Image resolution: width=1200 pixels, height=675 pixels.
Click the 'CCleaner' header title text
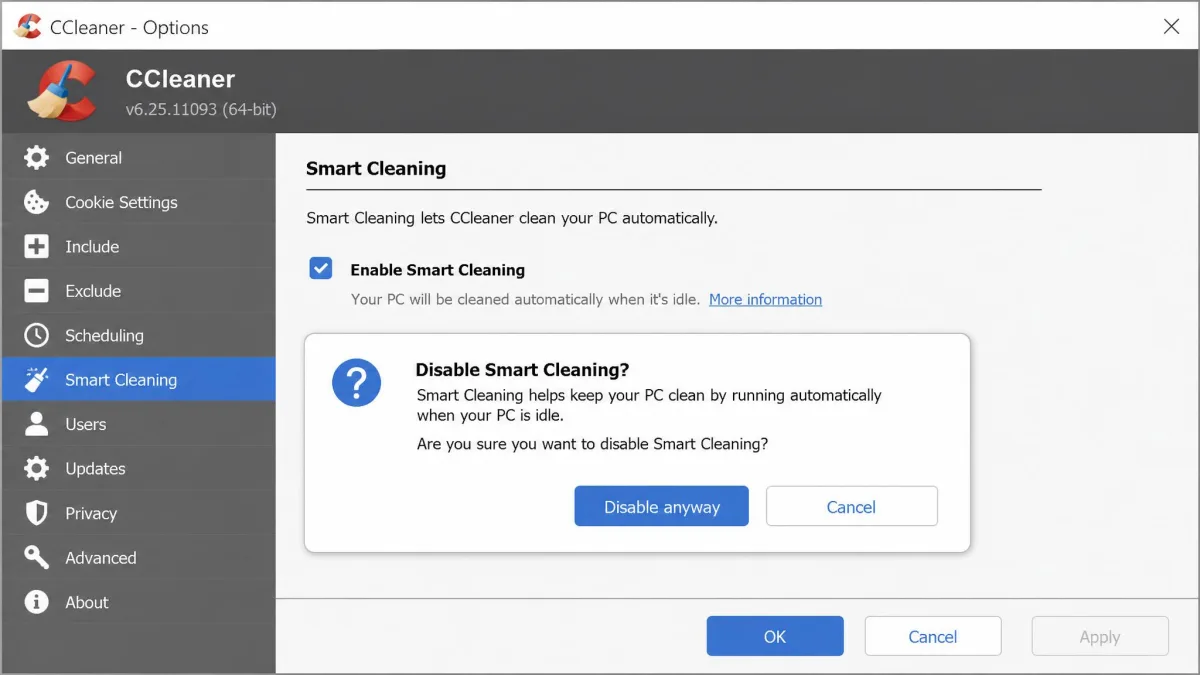pyautogui.click(x=180, y=79)
